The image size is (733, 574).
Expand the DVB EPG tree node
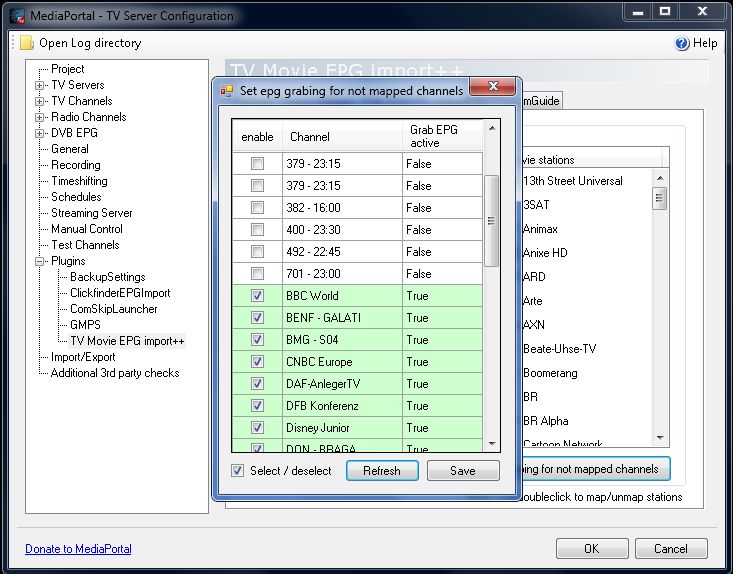click(39, 133)
